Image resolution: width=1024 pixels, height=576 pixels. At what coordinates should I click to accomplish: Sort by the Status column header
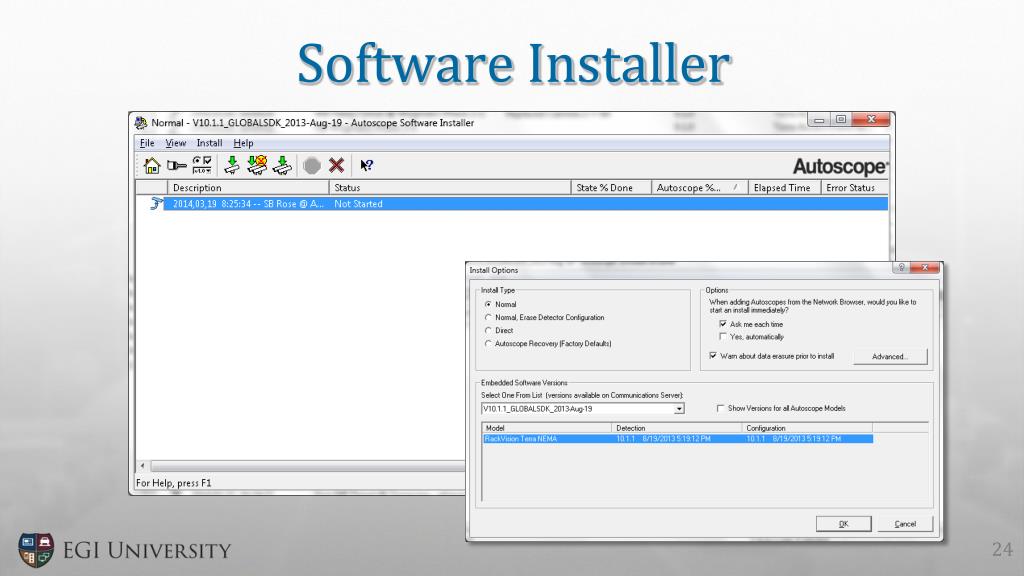coord(450,187)
